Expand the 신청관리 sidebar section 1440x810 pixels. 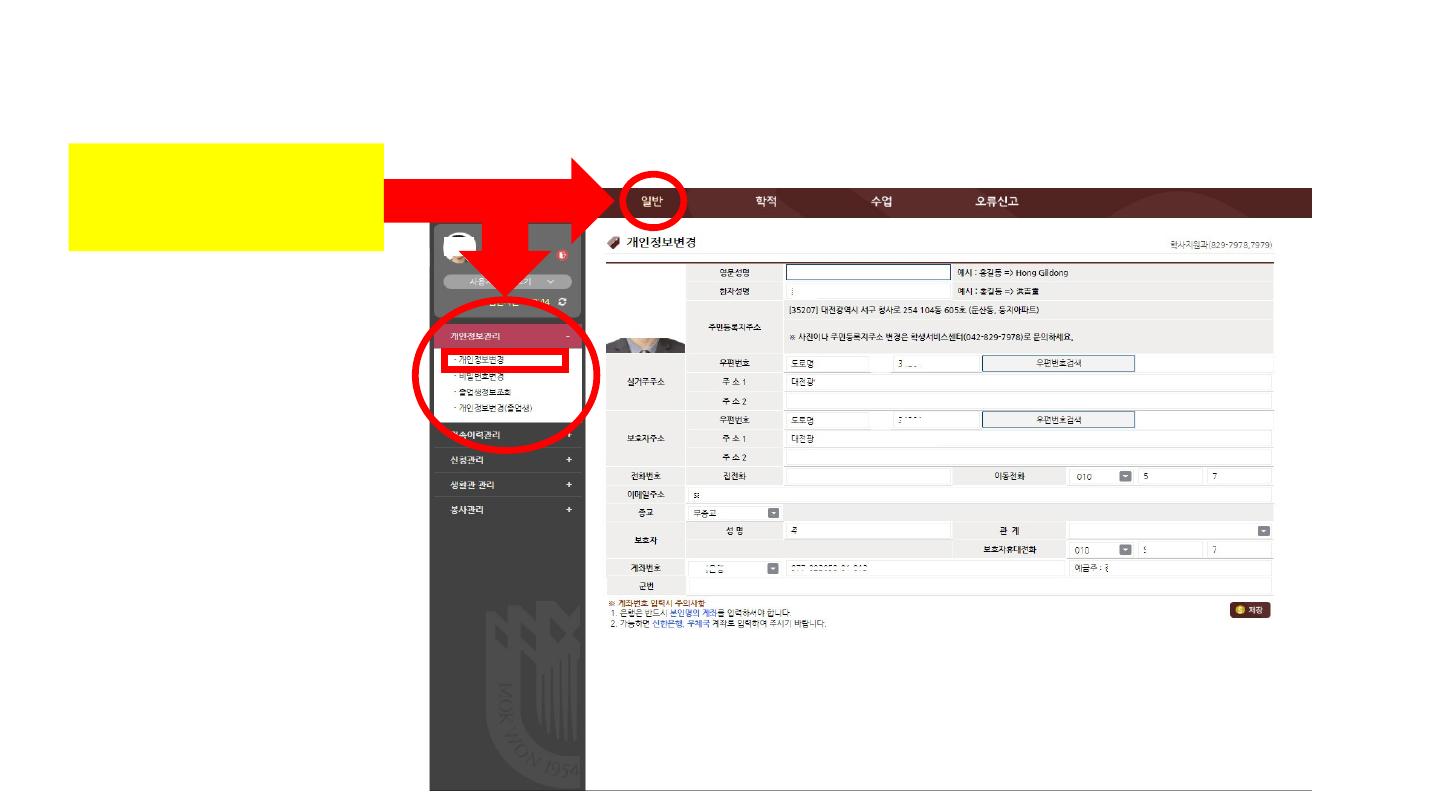(x=568, y=460)
